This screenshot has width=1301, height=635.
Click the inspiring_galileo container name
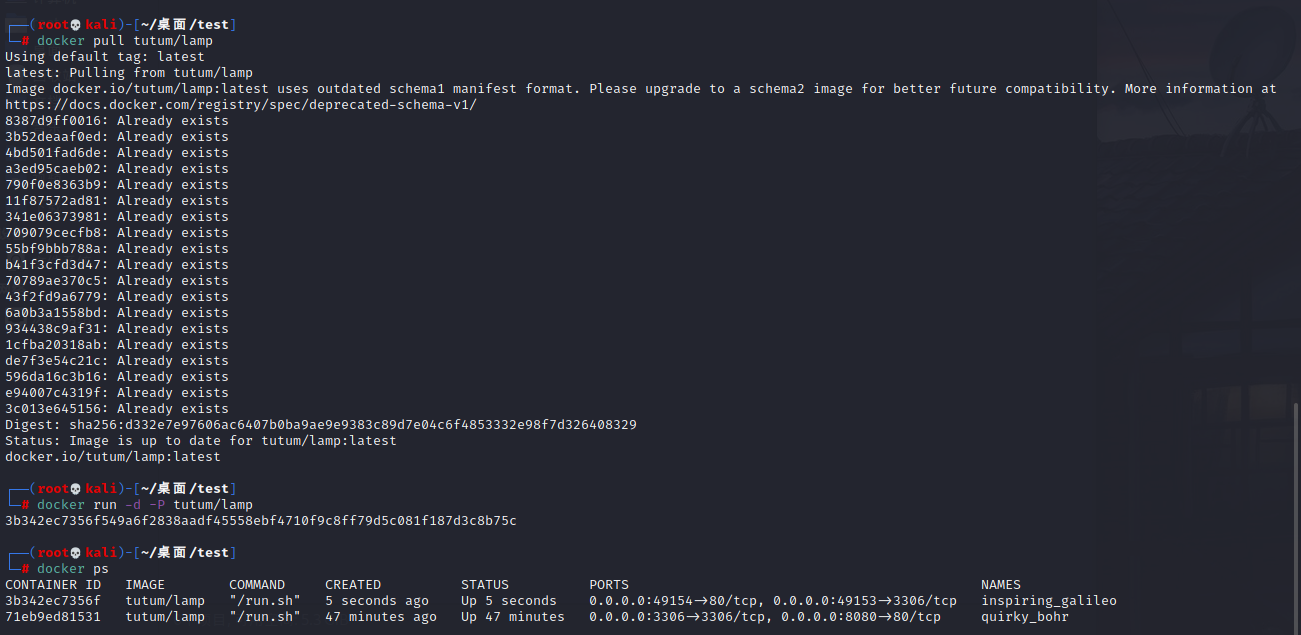tap(1049, 601)
